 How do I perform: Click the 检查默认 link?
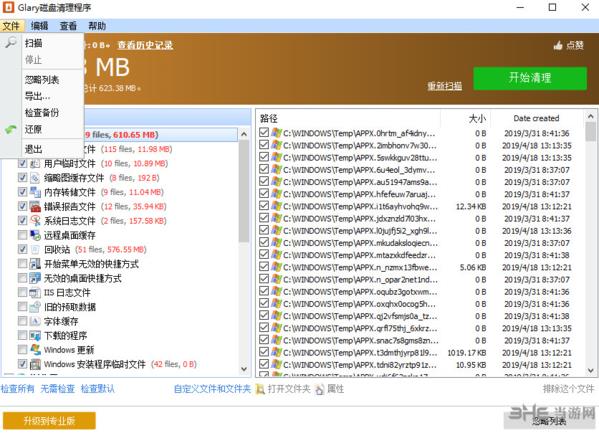tap(98, 389)
